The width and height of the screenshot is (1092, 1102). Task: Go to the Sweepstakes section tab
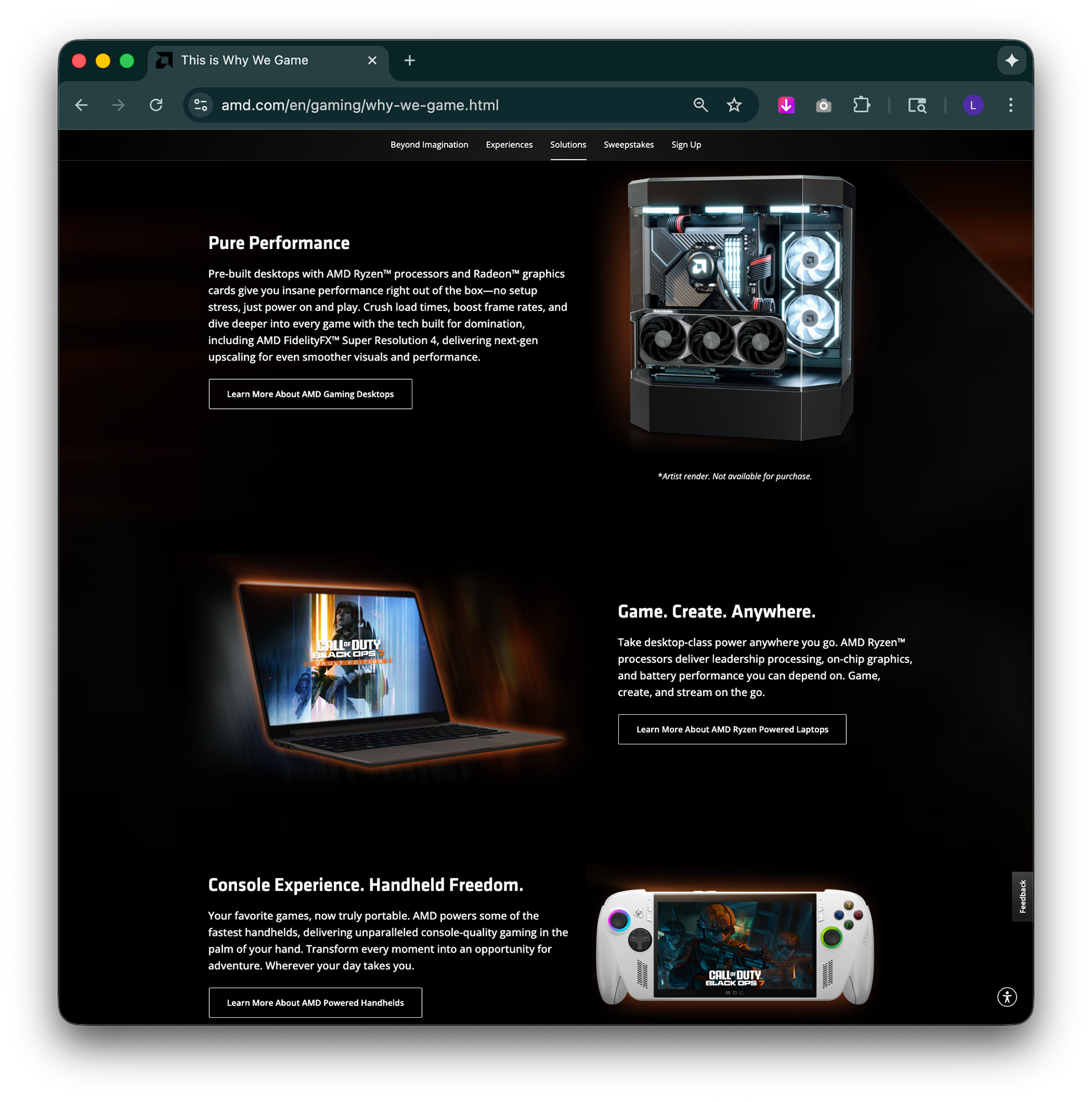coord(628,145)
